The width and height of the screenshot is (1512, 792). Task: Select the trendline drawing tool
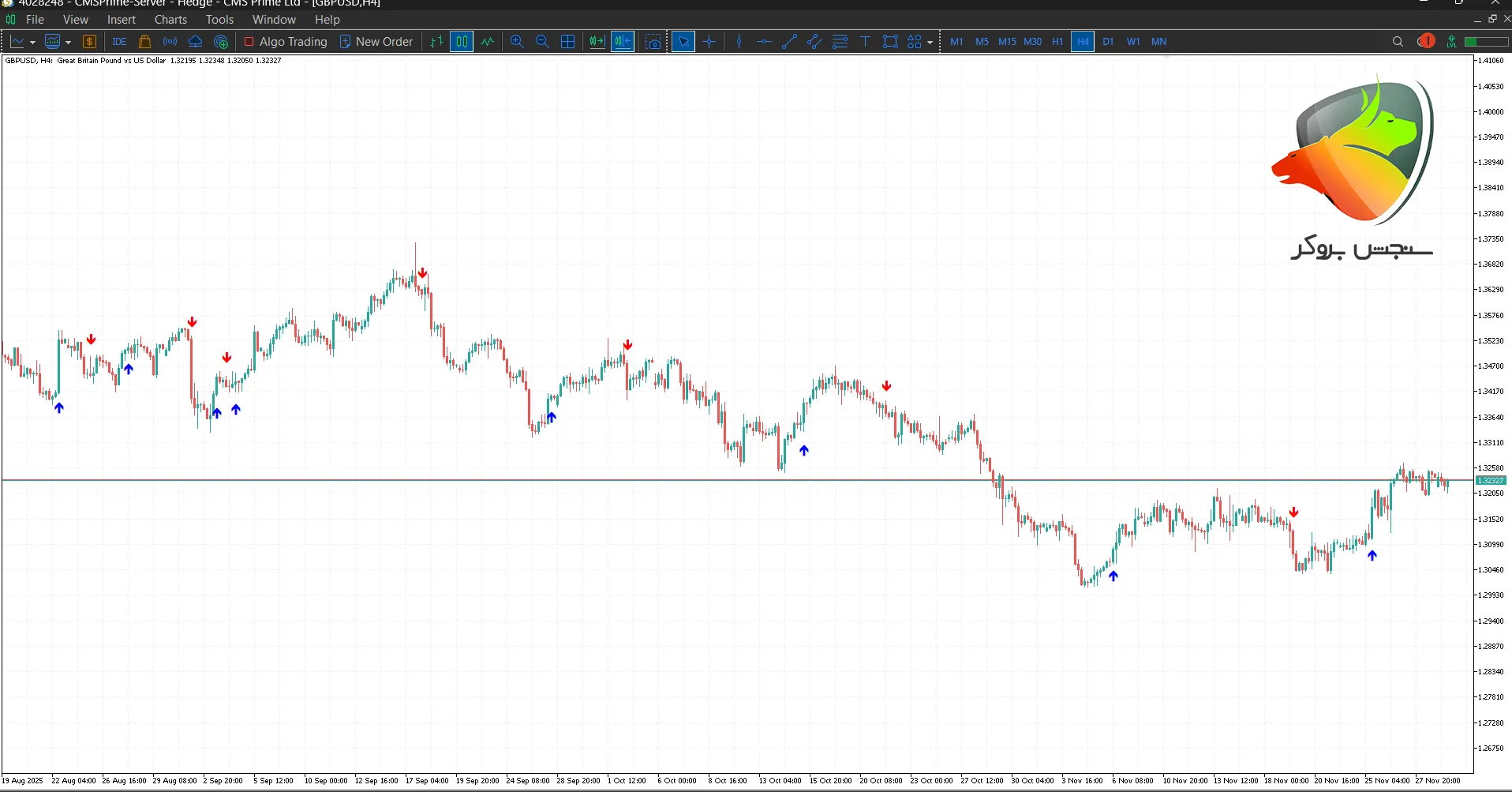pos(789,42)
